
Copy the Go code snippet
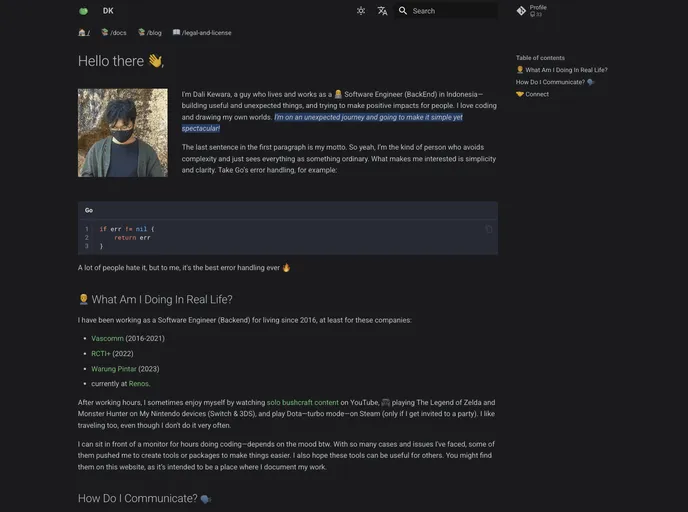coord(488,229)
